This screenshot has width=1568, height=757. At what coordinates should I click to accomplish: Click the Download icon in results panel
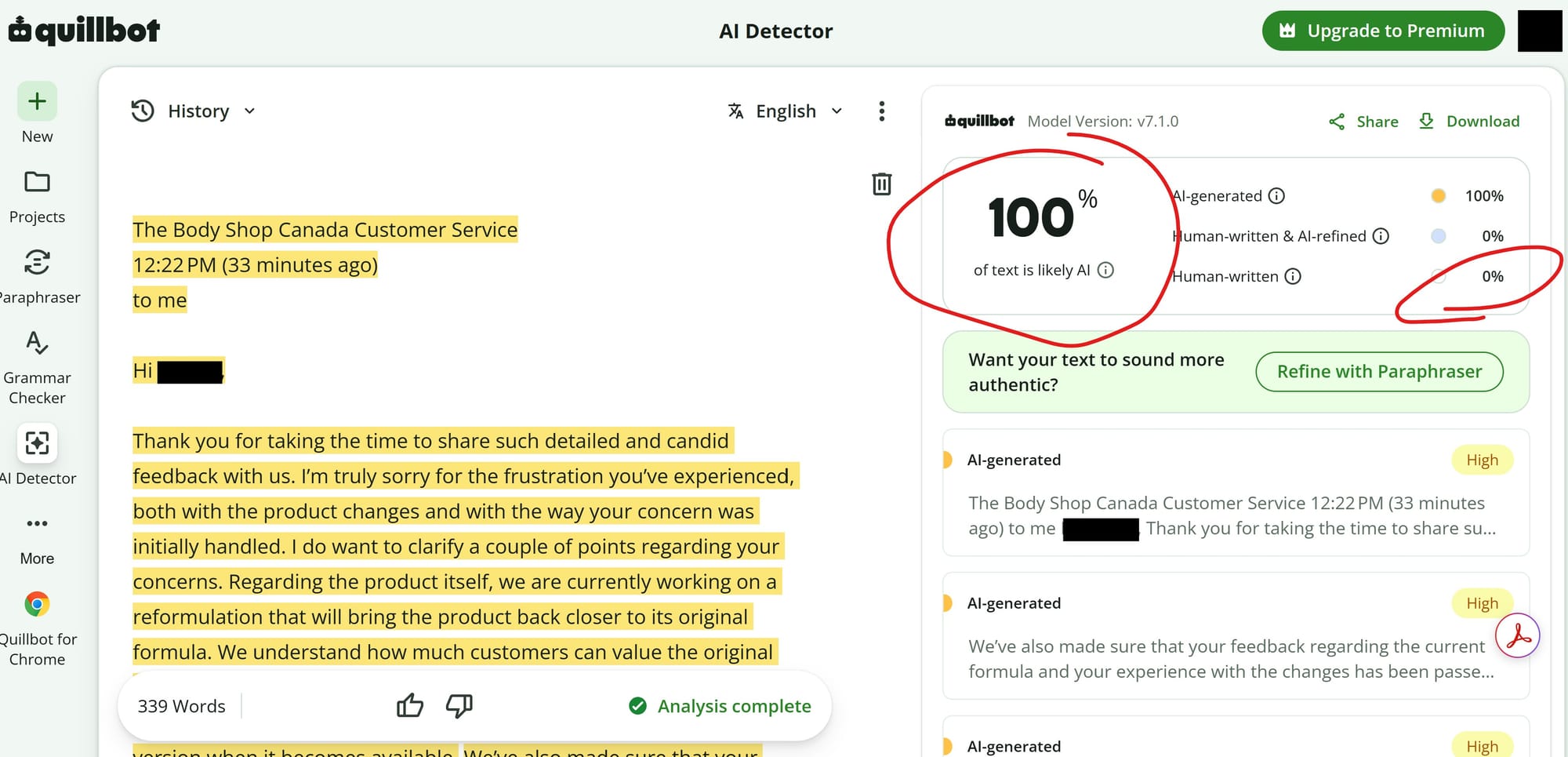1427,121
